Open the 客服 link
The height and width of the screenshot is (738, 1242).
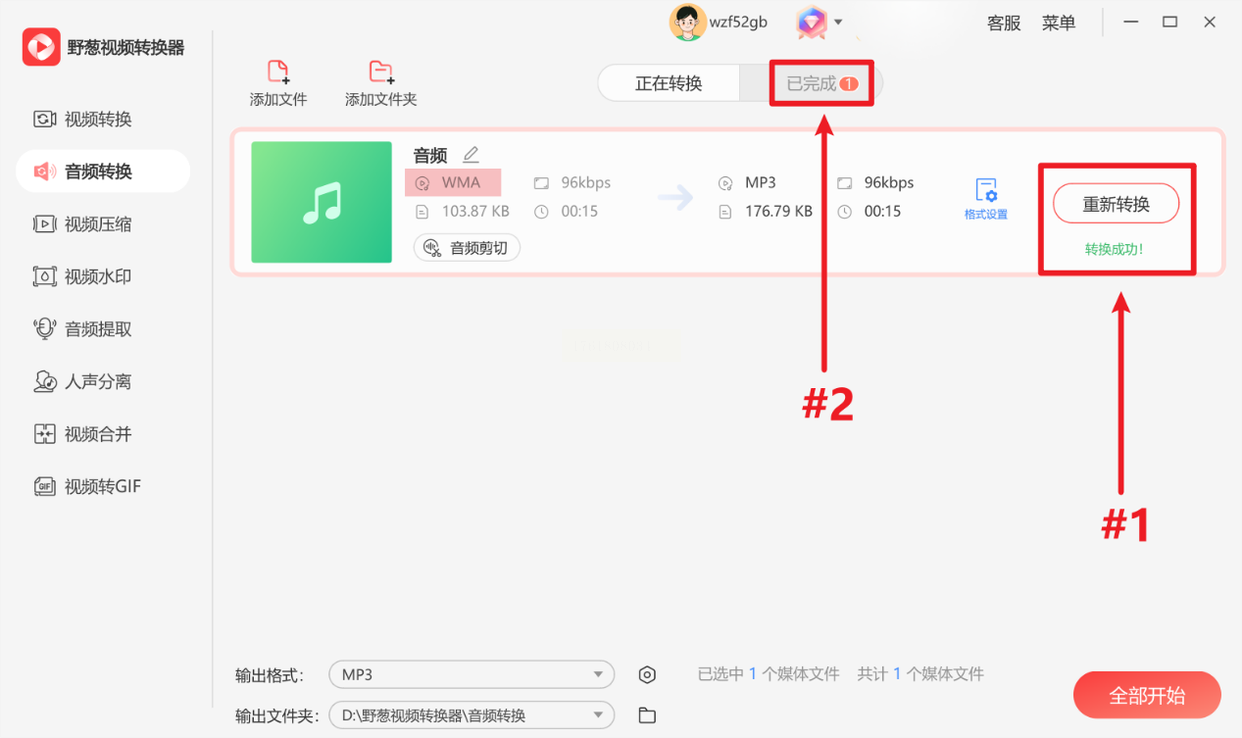pyautogui.click(x=1004, y=22)
